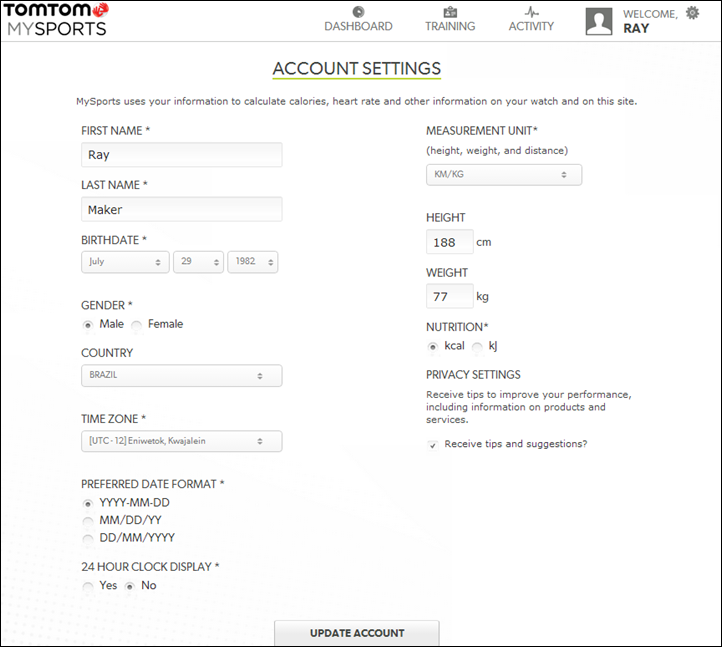Switch to the ACTIVITY section

pos(531,26)
